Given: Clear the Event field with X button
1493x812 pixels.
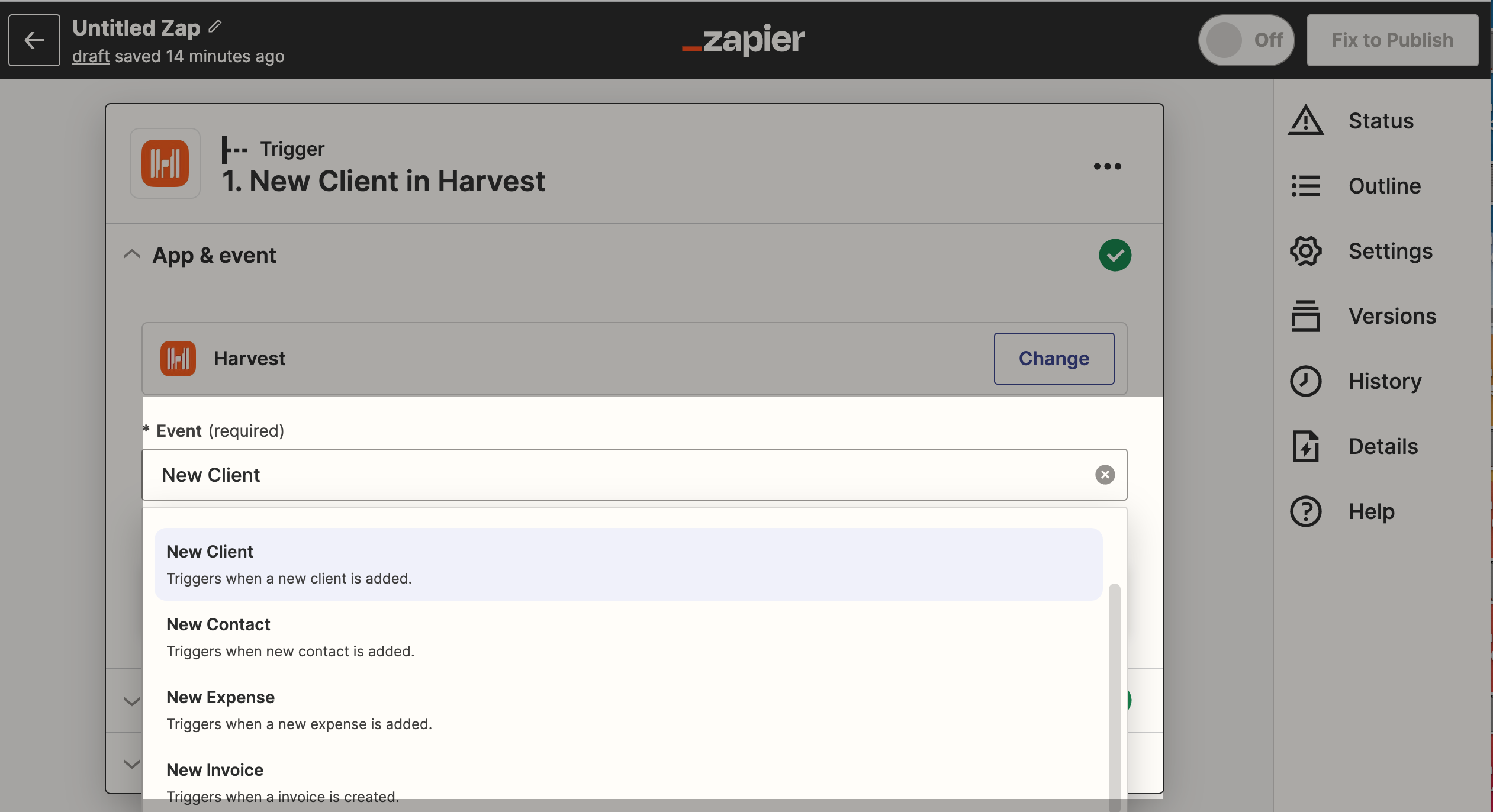Looking at the screenshot, I should (x=1105, y=475).
